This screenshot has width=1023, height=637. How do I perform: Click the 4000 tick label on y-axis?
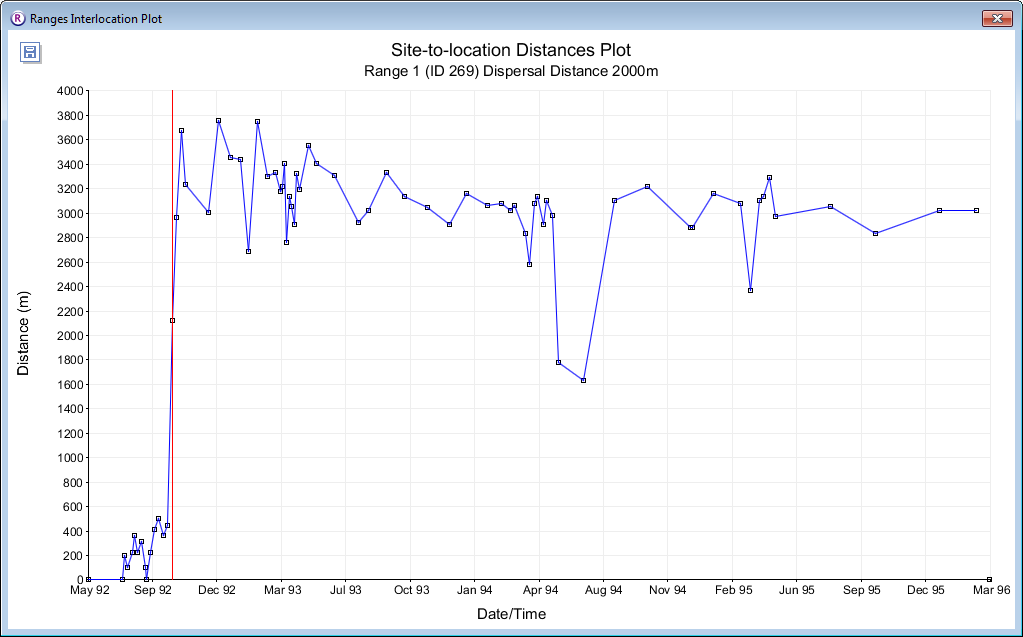(x=68, y=91)
